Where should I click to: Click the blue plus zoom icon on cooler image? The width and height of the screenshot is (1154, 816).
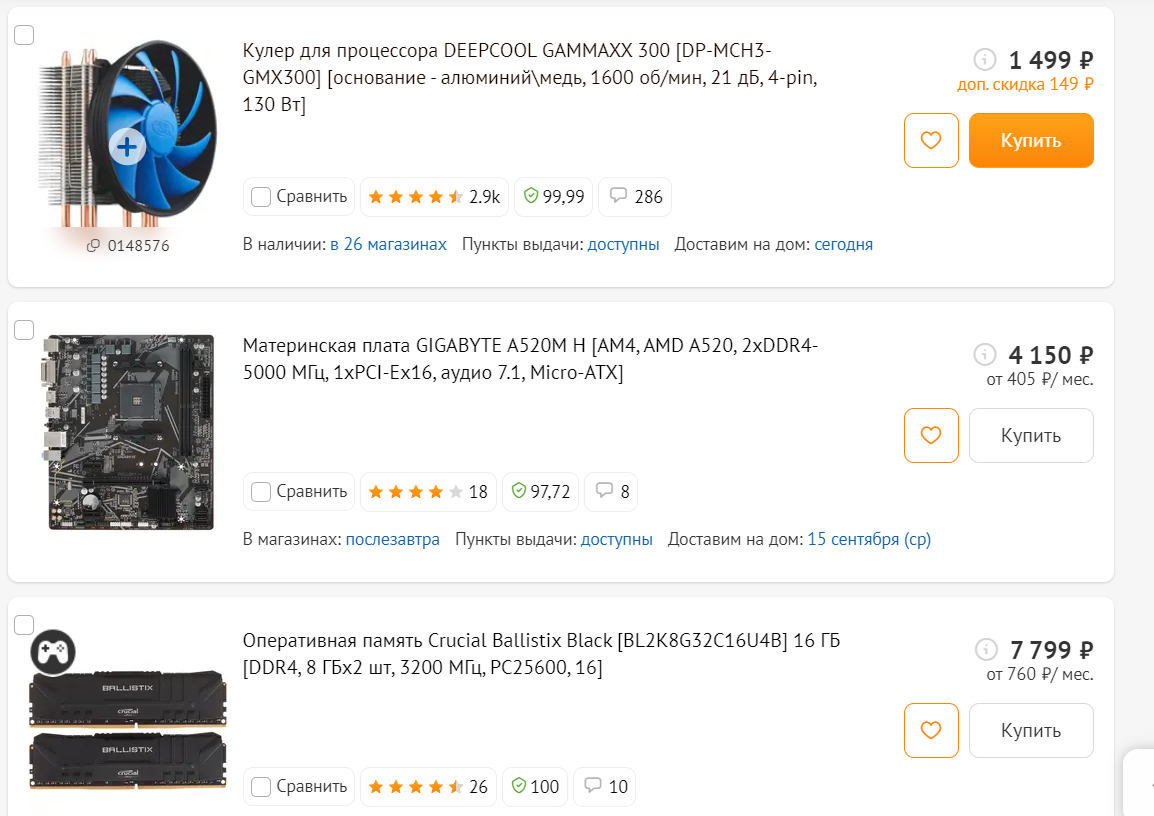[127, 146]
